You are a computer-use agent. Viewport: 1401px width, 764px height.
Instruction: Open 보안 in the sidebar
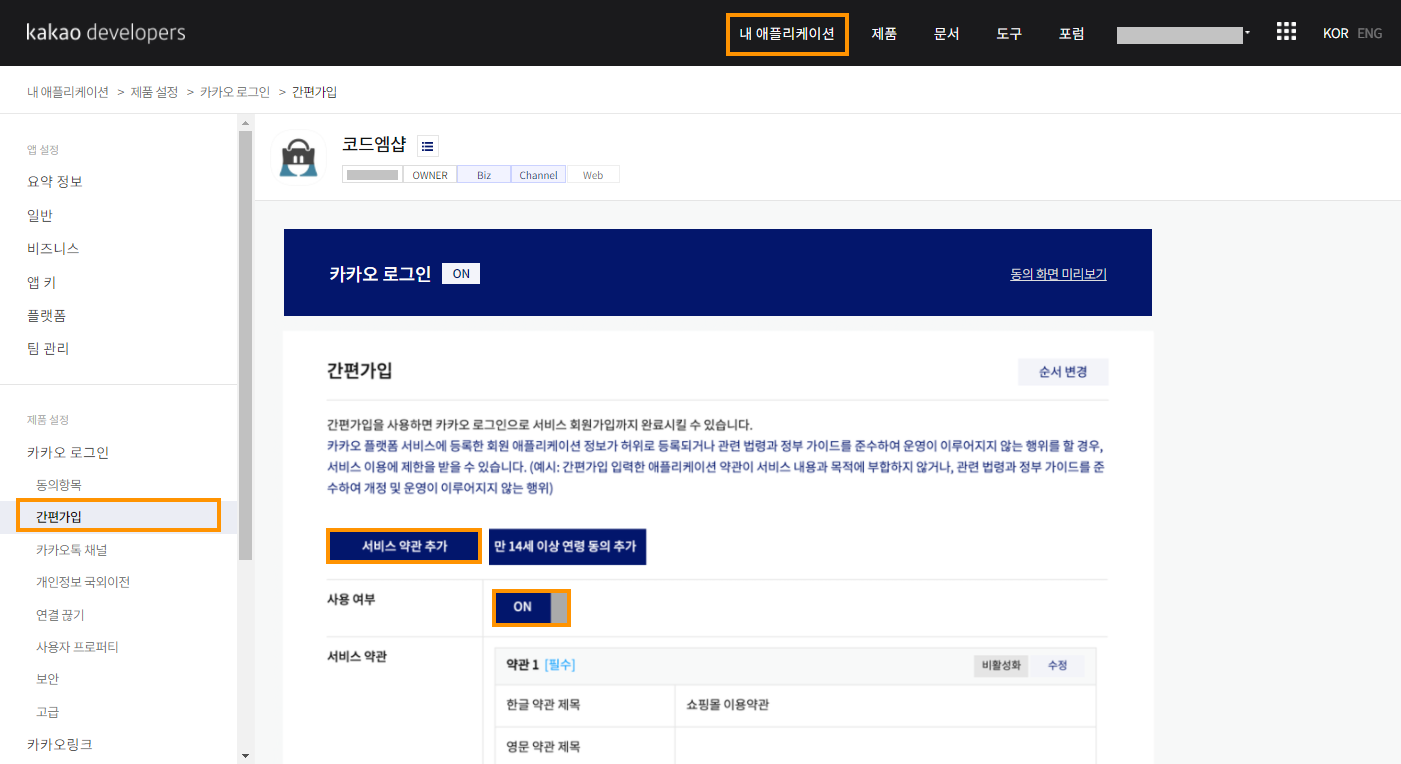(x=47, y=679)
